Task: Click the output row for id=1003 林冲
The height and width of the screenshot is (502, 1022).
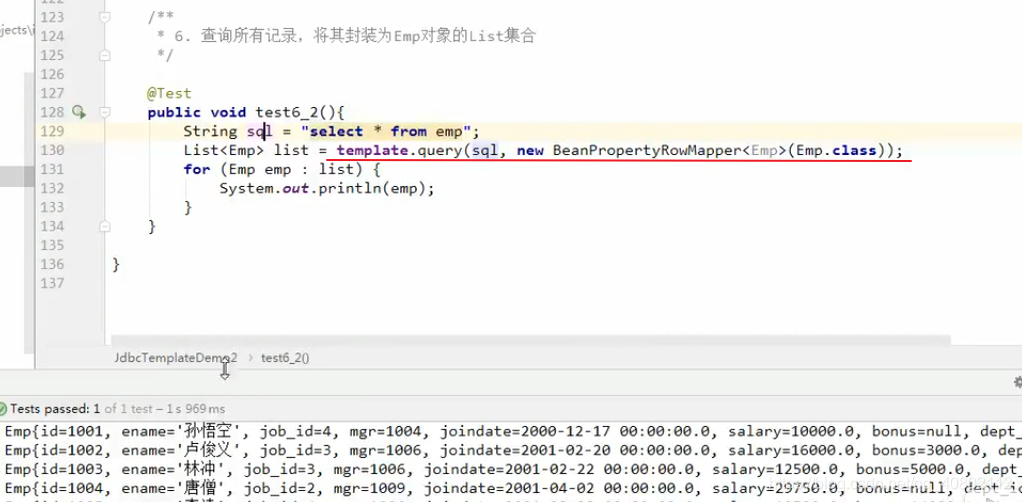Action: pyautogui.click(x=511, y=469)
